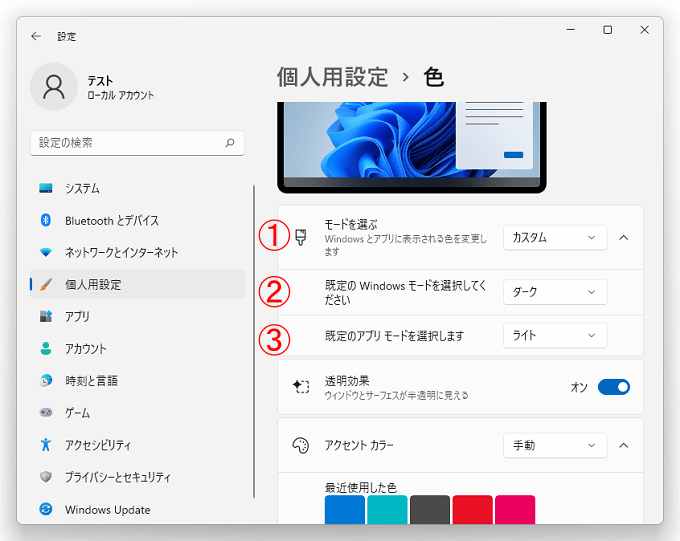Screen dimensions: 680x541
Task: Go to アカウント settings
Action: tap(137, 348)
